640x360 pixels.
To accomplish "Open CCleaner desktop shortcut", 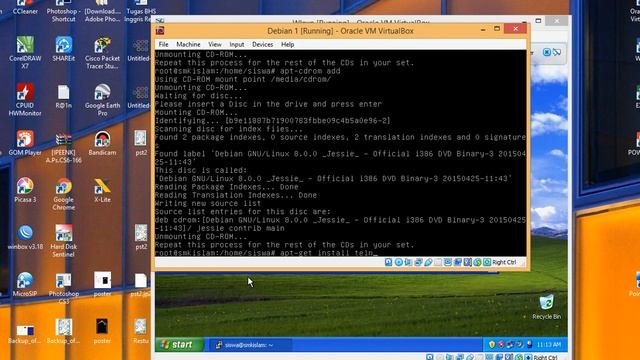I will coord(25,7).
